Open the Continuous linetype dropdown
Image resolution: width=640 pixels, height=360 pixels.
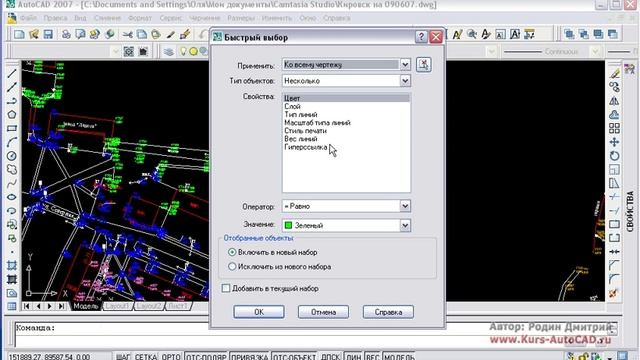[x=595, y=51]
